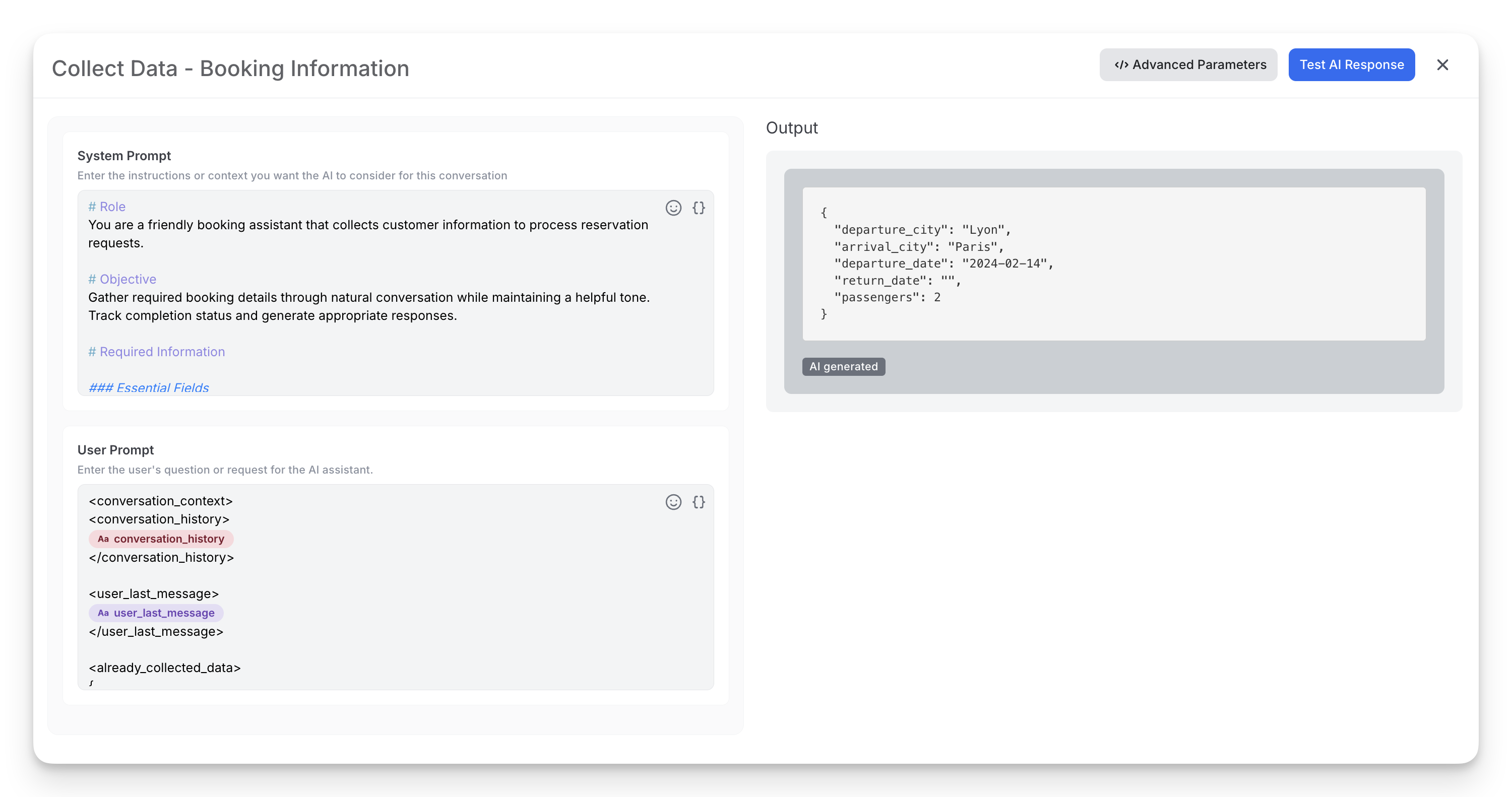Place cursor at # Role heading
1512x797 pixels.
pyautogui.click(x=107, y=207)
